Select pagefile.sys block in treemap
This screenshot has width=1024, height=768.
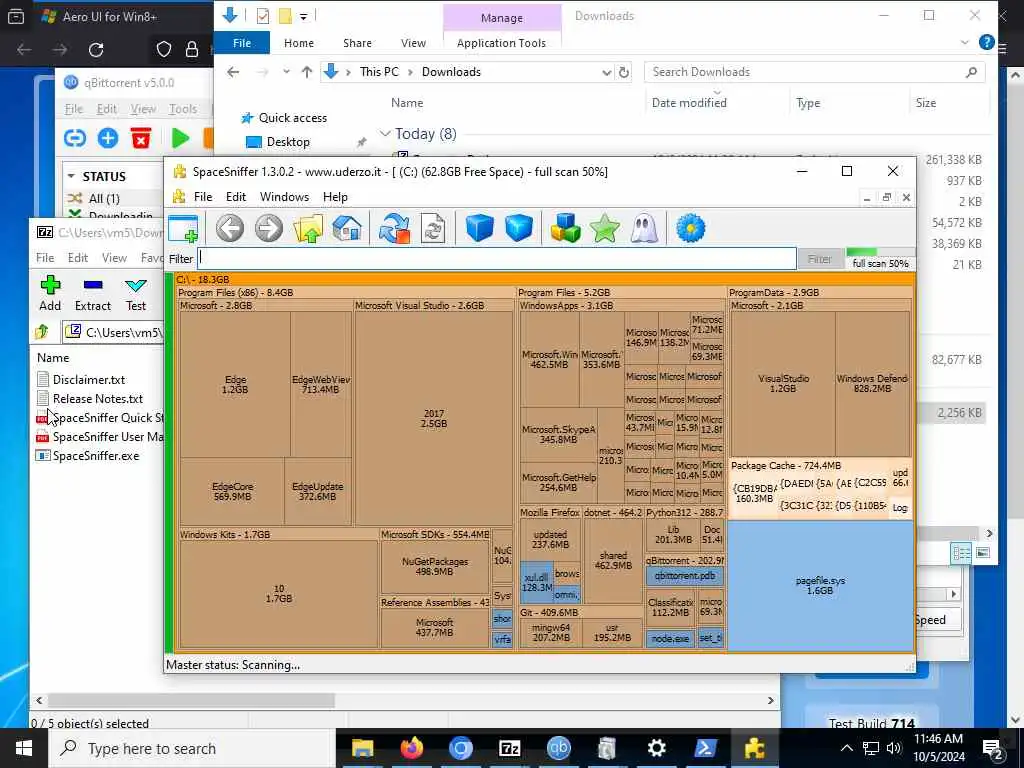coord(820,585)
